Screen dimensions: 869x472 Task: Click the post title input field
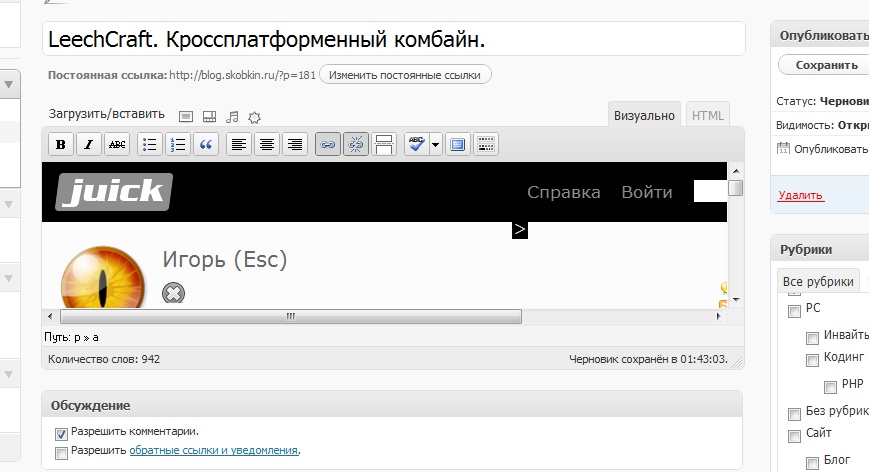(x=393, y=39)
